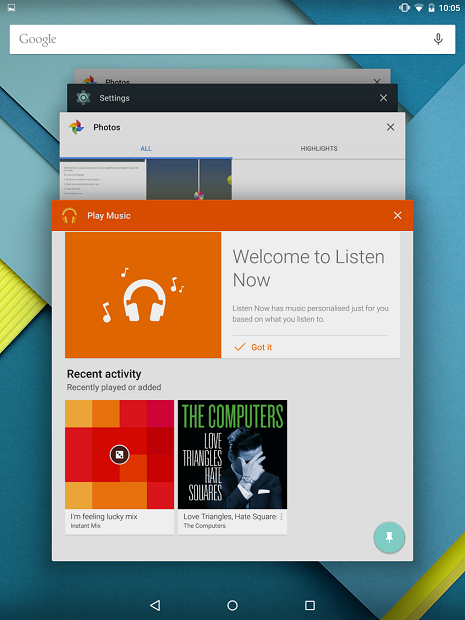Viewport: 465px width, 620px height.
Task: Select the Play Music card title
Action: click(x=109, y=216)
